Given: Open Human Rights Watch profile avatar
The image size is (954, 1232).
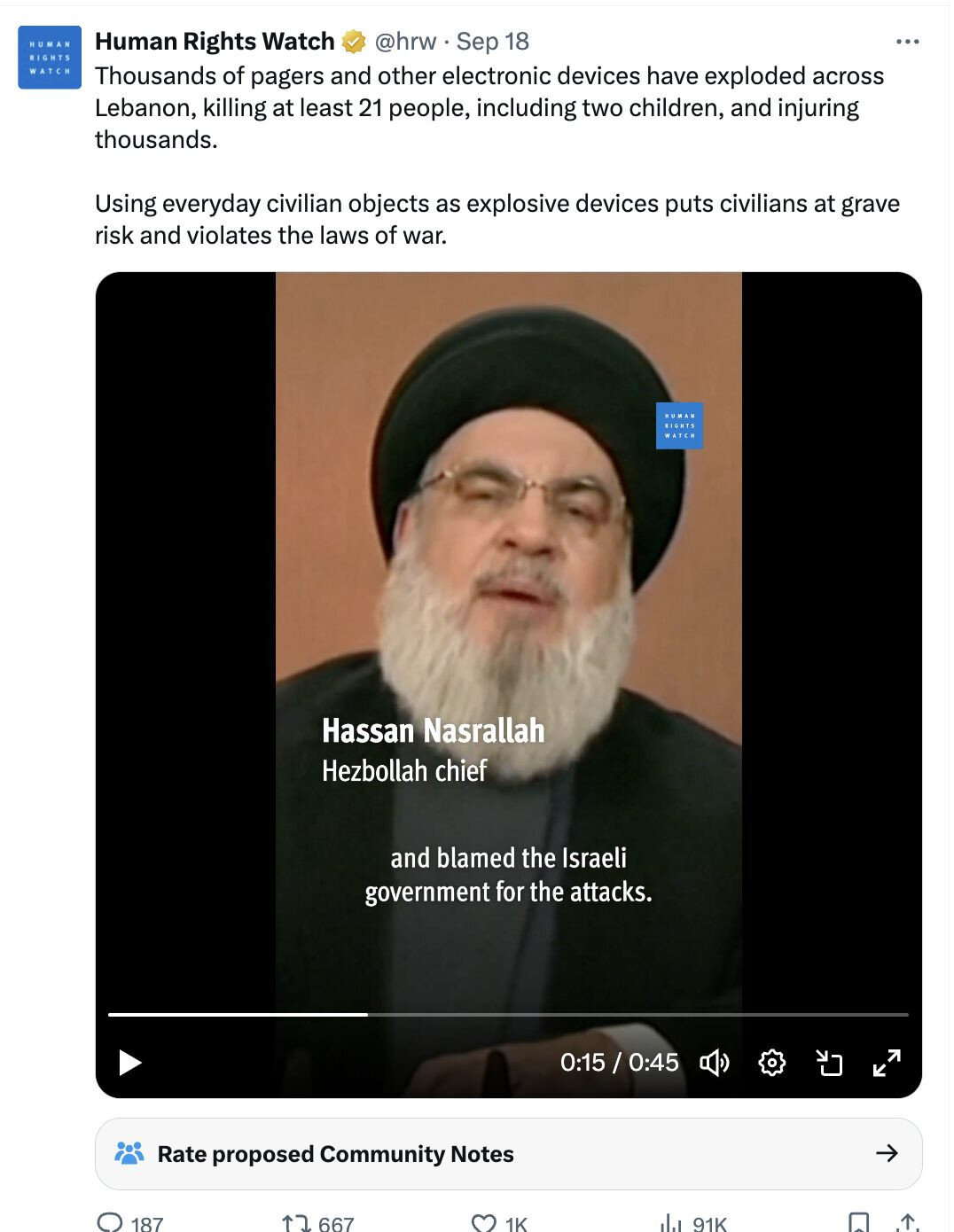Looking at the screenshot, I should (50, 58).
